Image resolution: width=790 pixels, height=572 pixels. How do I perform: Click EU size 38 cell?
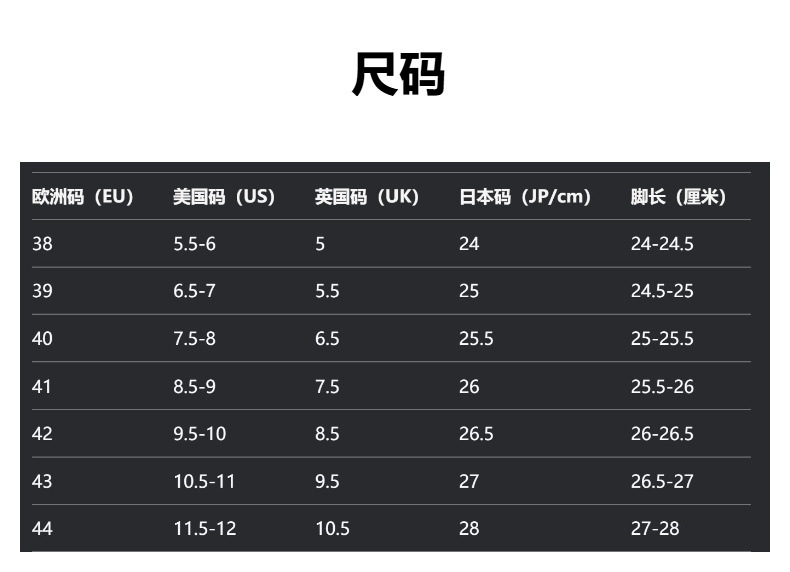tap(42, 244)
